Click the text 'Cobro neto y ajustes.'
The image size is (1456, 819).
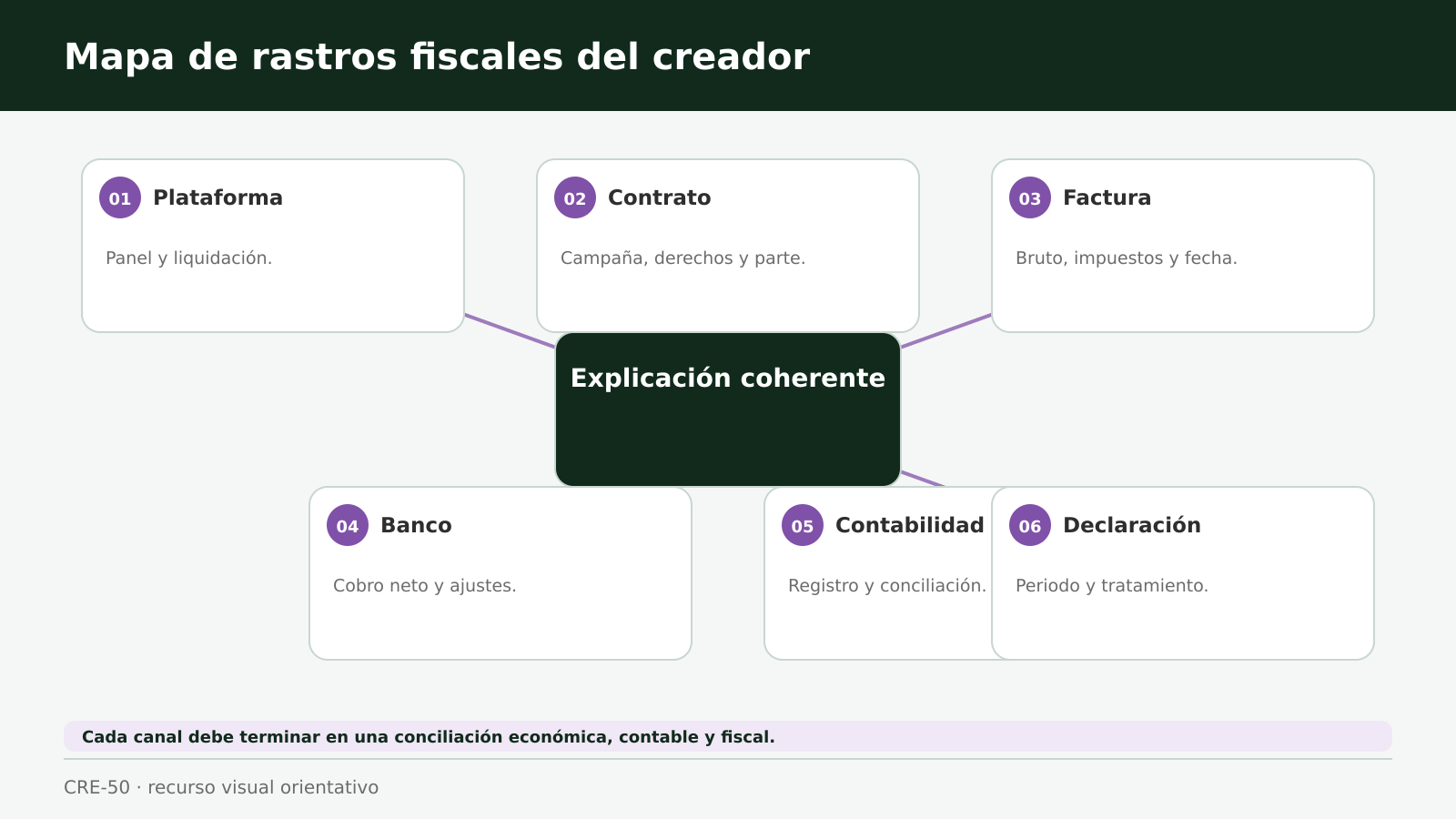(424, 585)
